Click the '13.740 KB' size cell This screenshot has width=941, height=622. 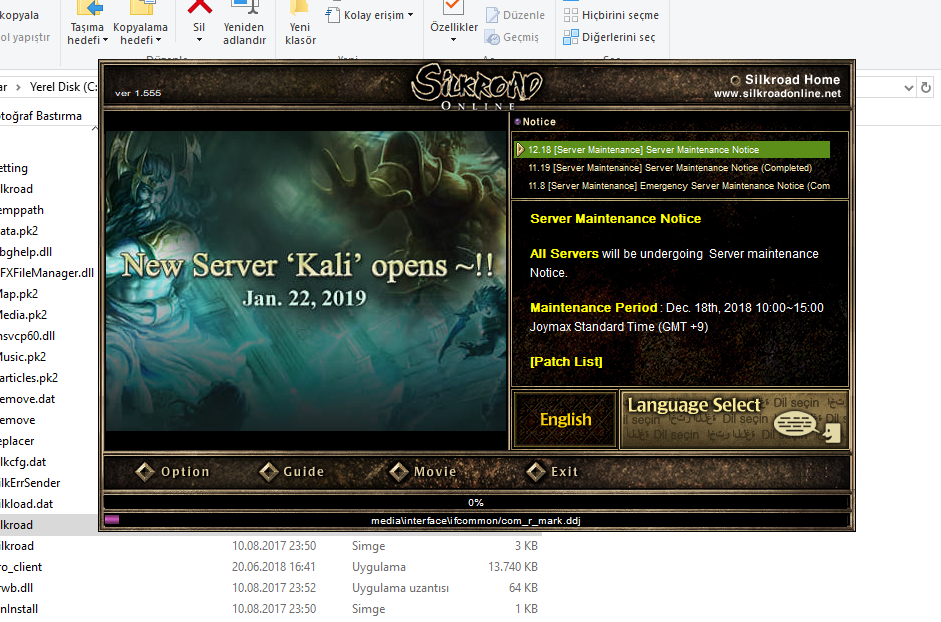(x=513, y=567)
